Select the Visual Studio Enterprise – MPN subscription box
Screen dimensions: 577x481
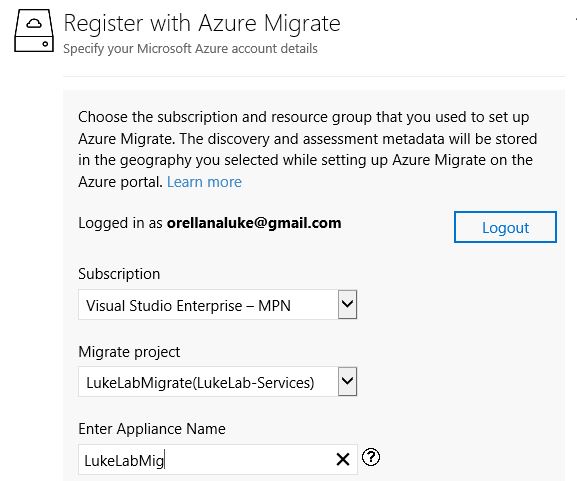click(217, 305)
